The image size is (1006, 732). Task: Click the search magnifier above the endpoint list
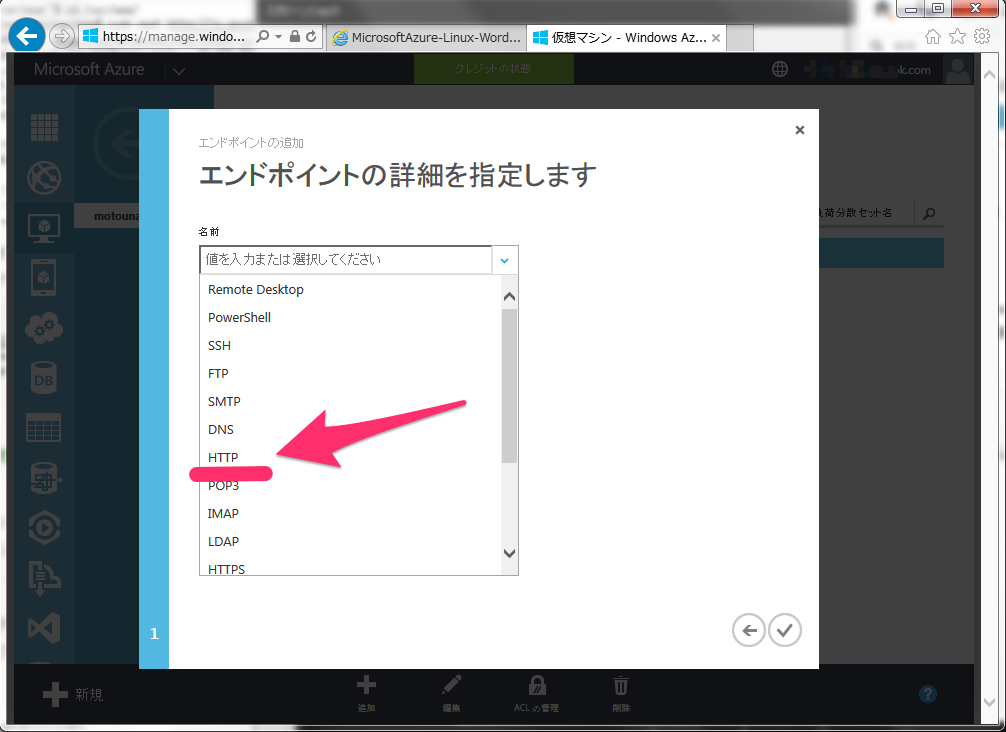click(x=929, y=214)
